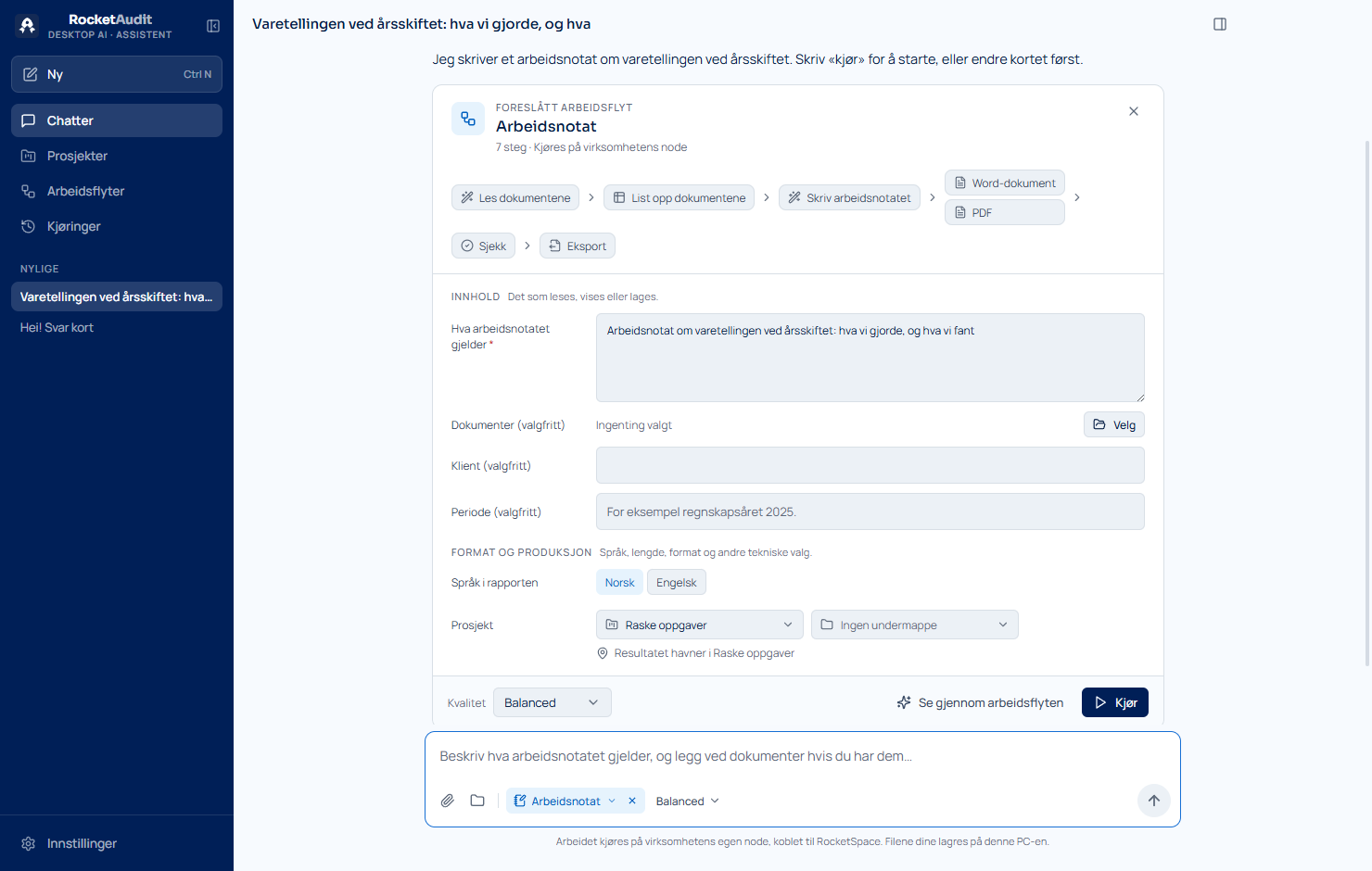The height and width of the screenshot is (871, 1372).
Task: Open the Balanced quality dropdown in composer
Action: point(687,801)
